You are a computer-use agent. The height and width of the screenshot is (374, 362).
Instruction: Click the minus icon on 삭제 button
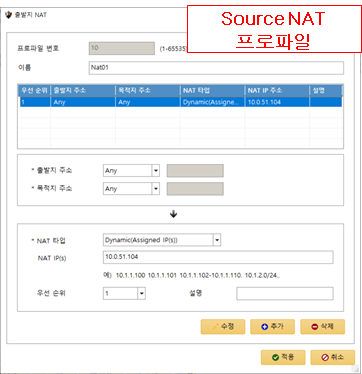[315, 327]
